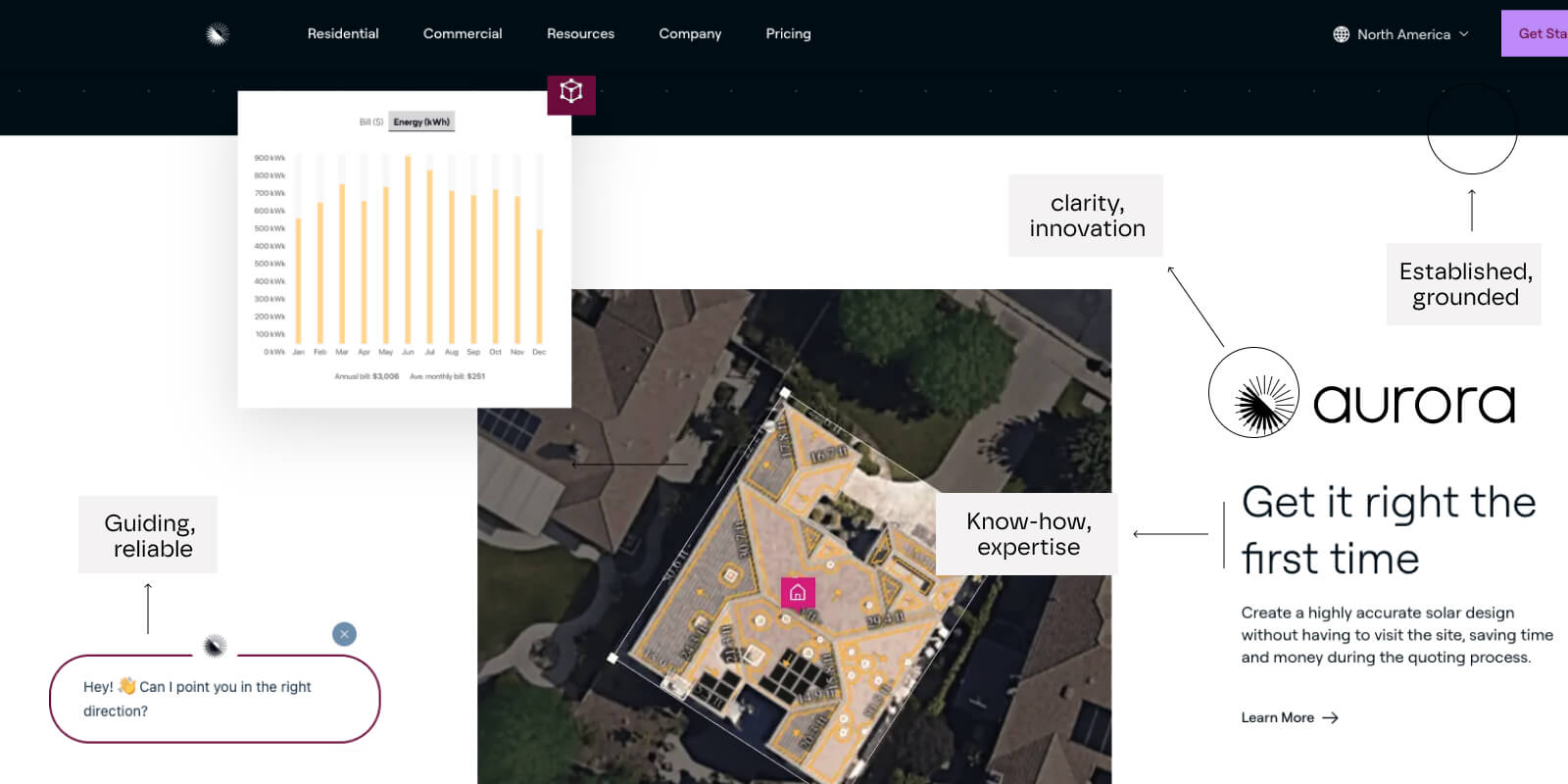Click the aerial rooftop solar design image
This screenshot has height=784, width=1568.
click(x=794, y=536)
